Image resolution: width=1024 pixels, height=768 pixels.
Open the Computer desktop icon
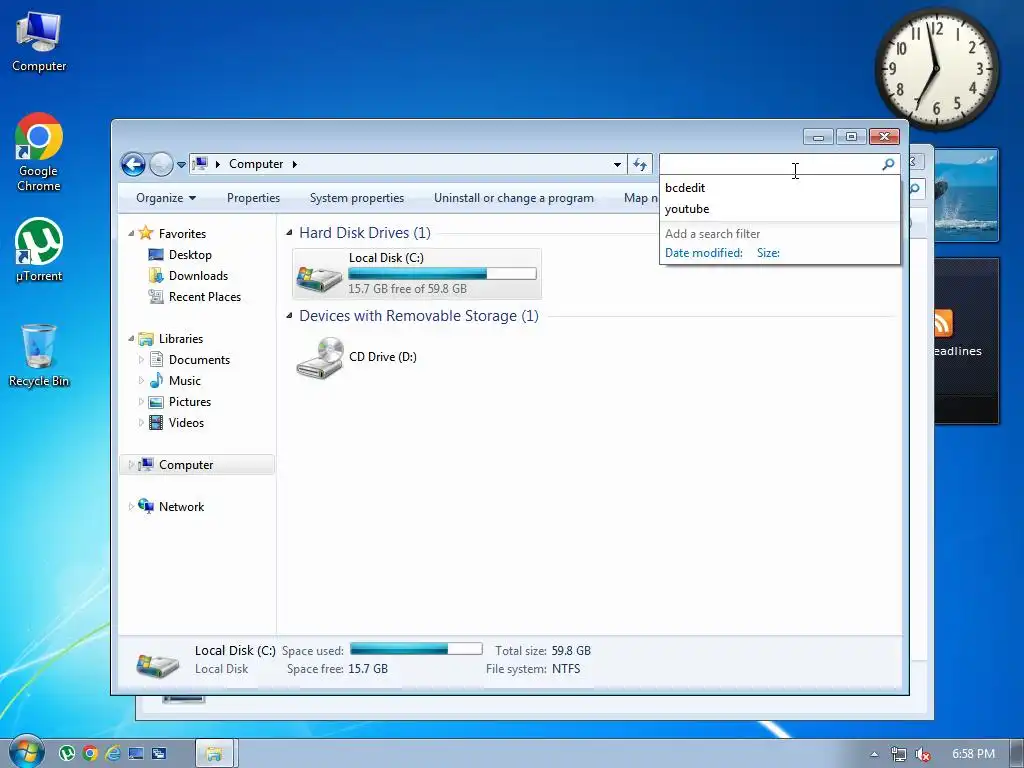(x=39, y=42)
